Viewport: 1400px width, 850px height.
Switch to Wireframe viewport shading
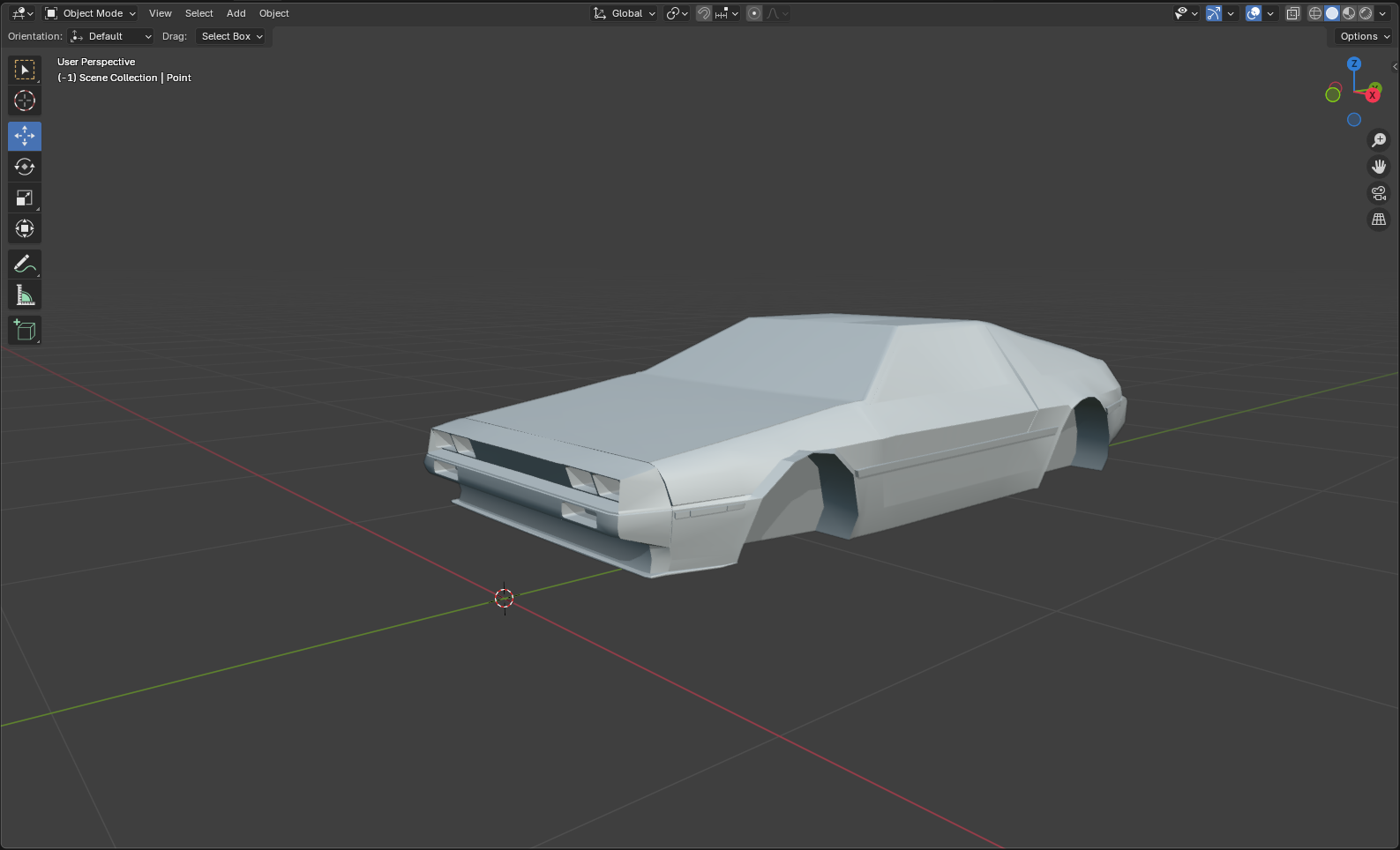click(1315, 13)
